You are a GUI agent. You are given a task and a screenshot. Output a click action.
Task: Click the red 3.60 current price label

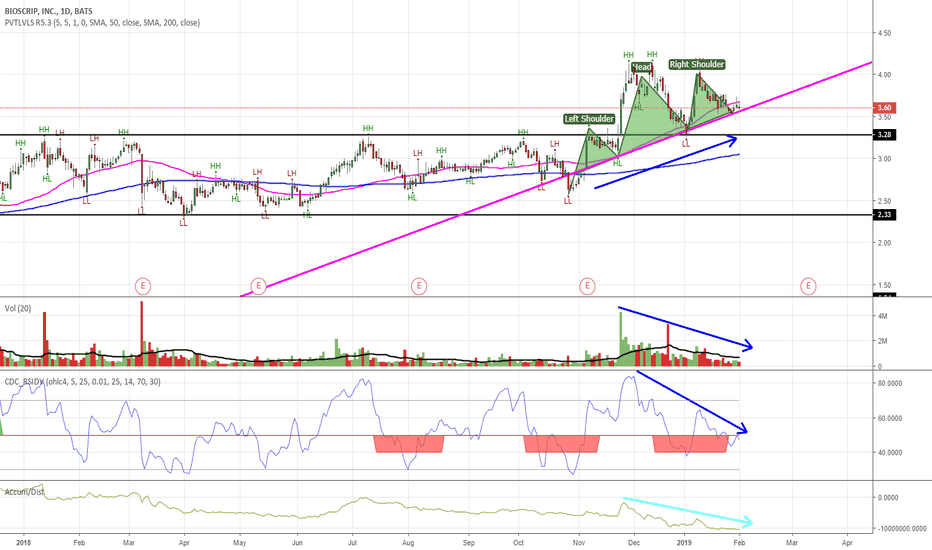884,108
